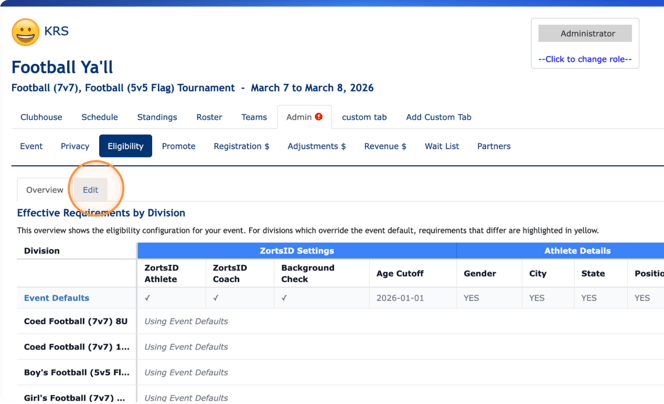Go to Adjustments $ section
The height and width of the screenshot is (404, 664).
(316, 146)
